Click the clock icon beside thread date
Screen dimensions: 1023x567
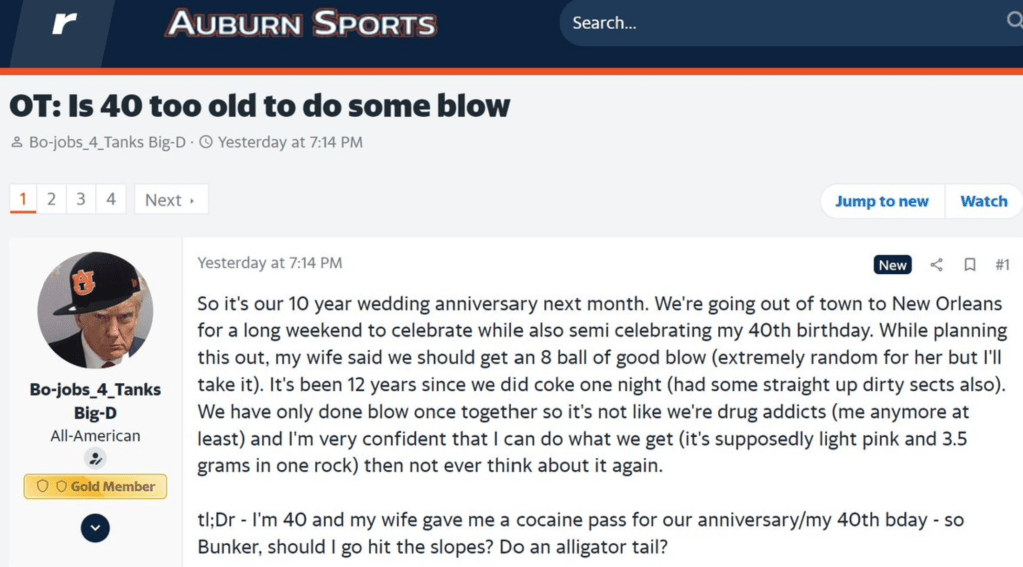[206, 143]
